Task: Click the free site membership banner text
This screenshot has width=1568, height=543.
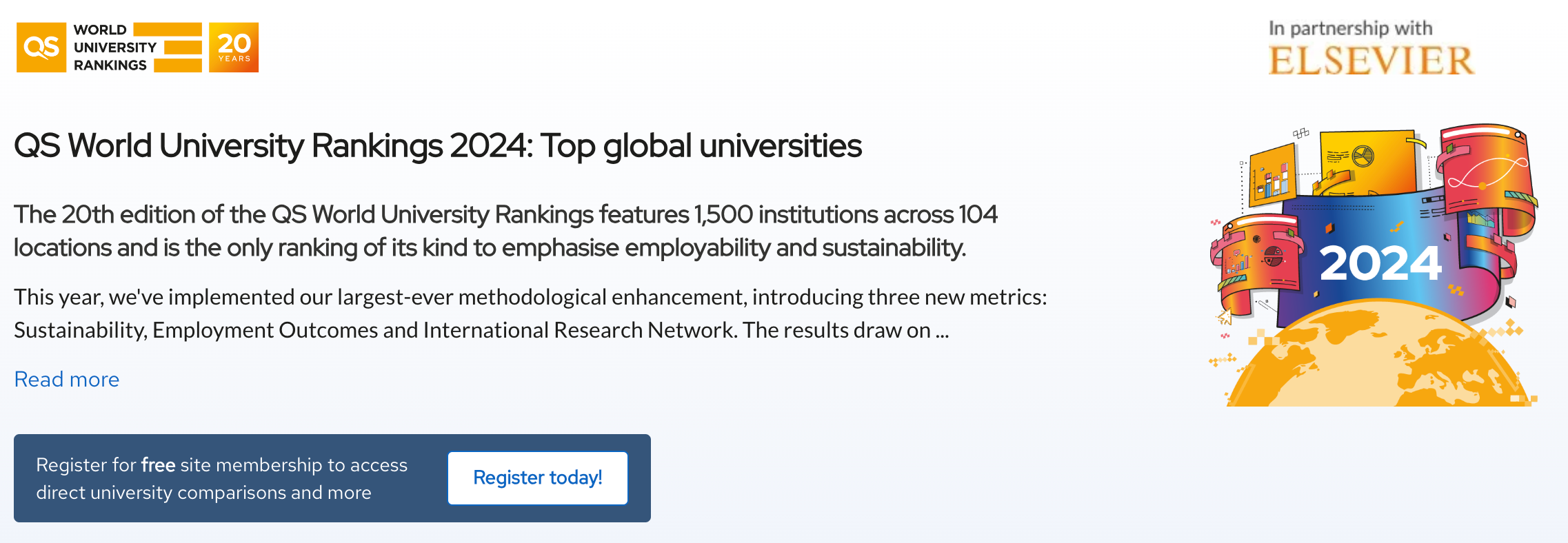Action: 221,478
